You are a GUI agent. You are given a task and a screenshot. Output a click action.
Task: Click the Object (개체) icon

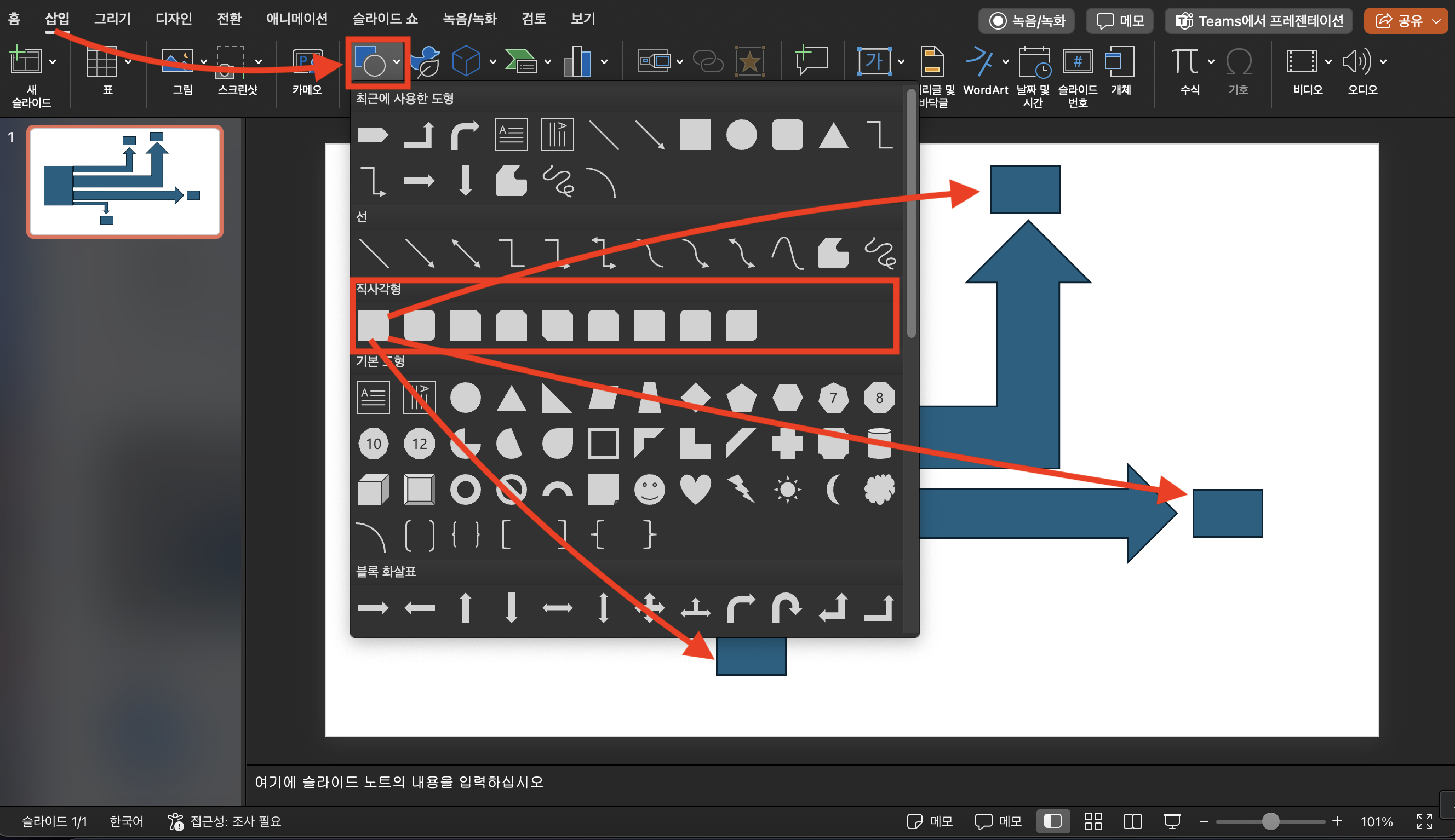click(x=1120, y=61)
